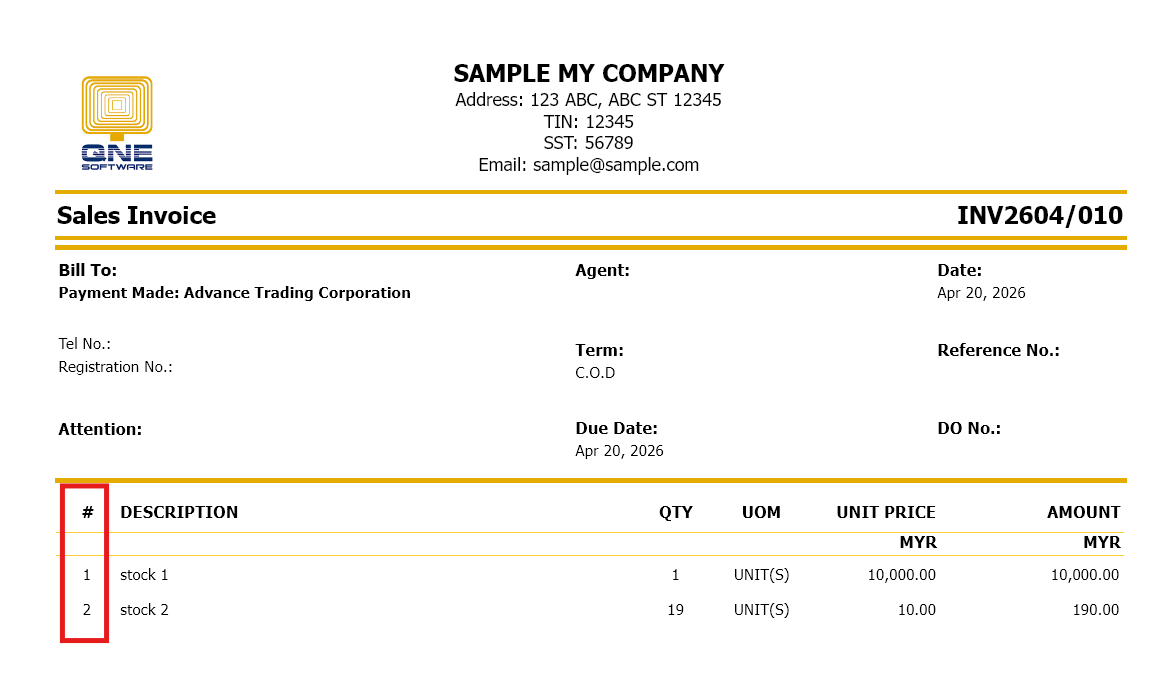Click the # column header
1175x697 pixels.
coord(88,512)
